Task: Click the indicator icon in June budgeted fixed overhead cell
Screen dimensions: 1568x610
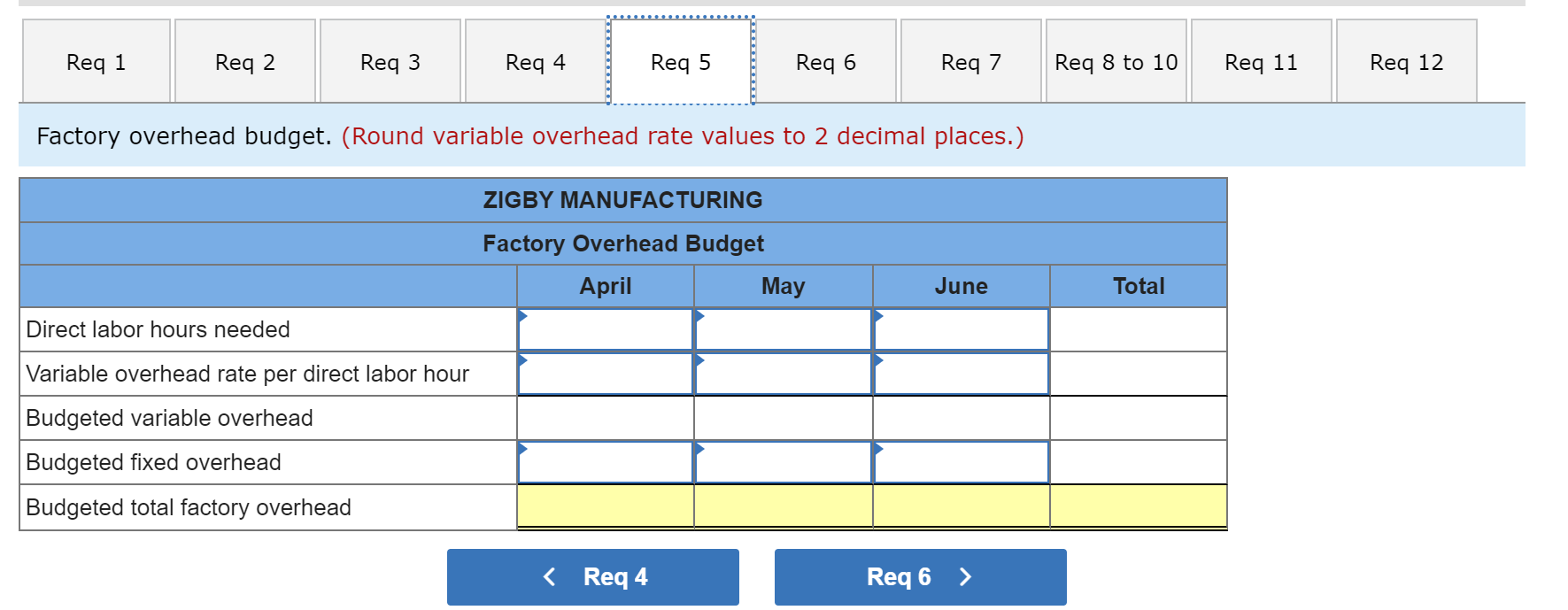Action: 880,448
